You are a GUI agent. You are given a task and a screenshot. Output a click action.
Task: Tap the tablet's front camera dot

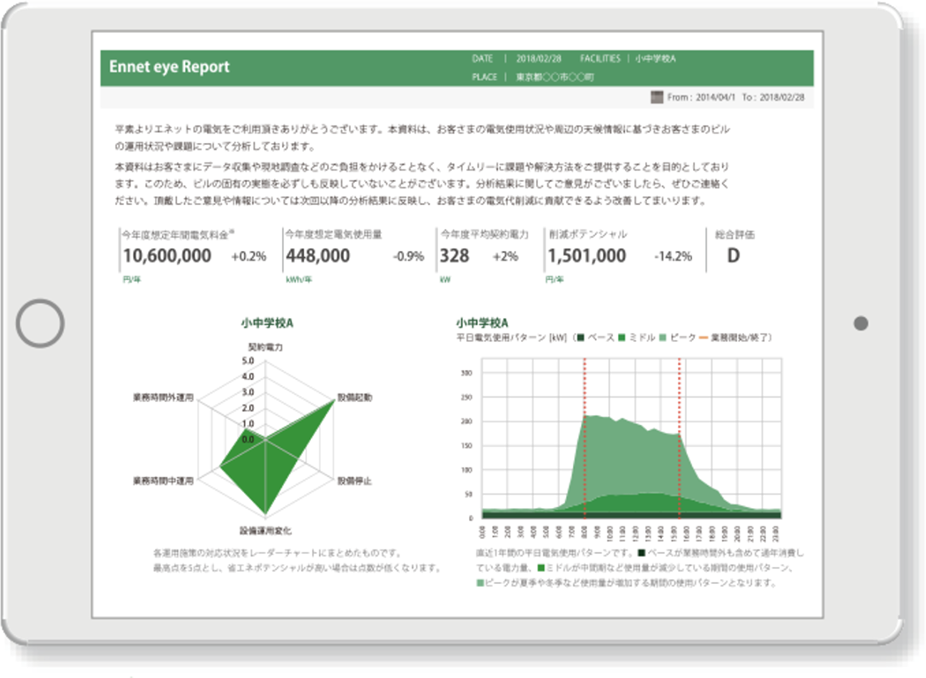(861, 323)
